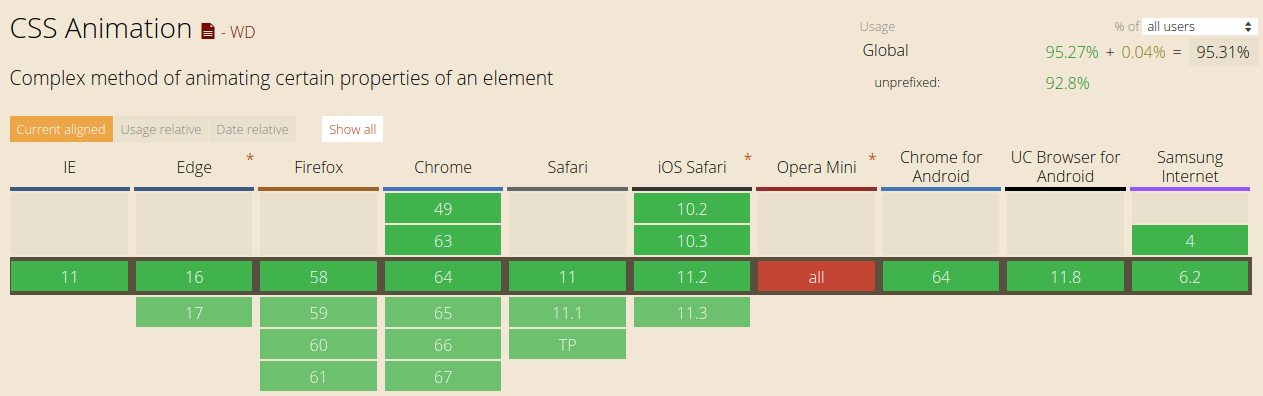
Task: Click the Edge 17 future version cell
Action: (x=194, y=312)
